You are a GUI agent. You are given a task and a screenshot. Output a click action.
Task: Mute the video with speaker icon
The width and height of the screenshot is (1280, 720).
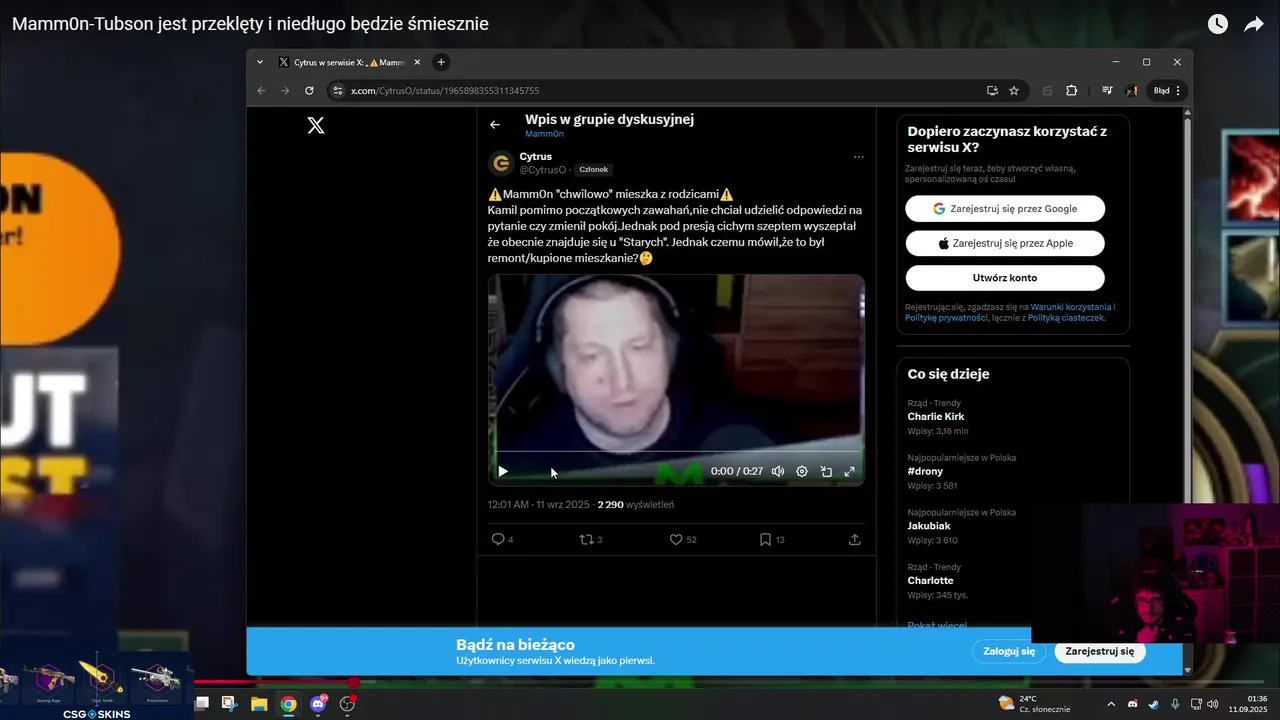778,471
